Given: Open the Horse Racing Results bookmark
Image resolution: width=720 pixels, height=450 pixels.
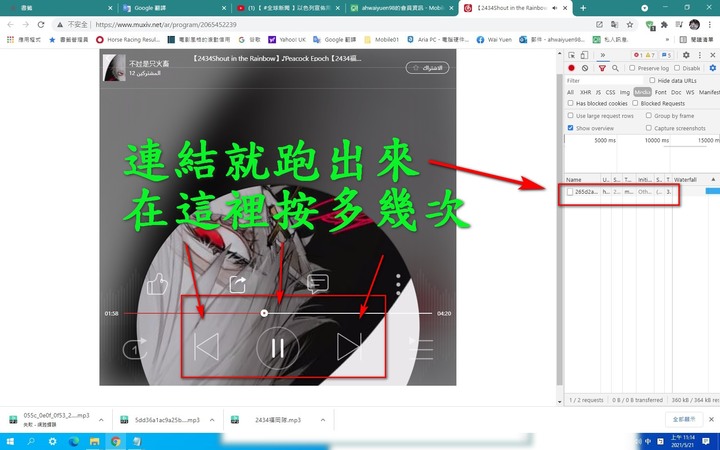Looking at the screenshot, I should point(128,40).
